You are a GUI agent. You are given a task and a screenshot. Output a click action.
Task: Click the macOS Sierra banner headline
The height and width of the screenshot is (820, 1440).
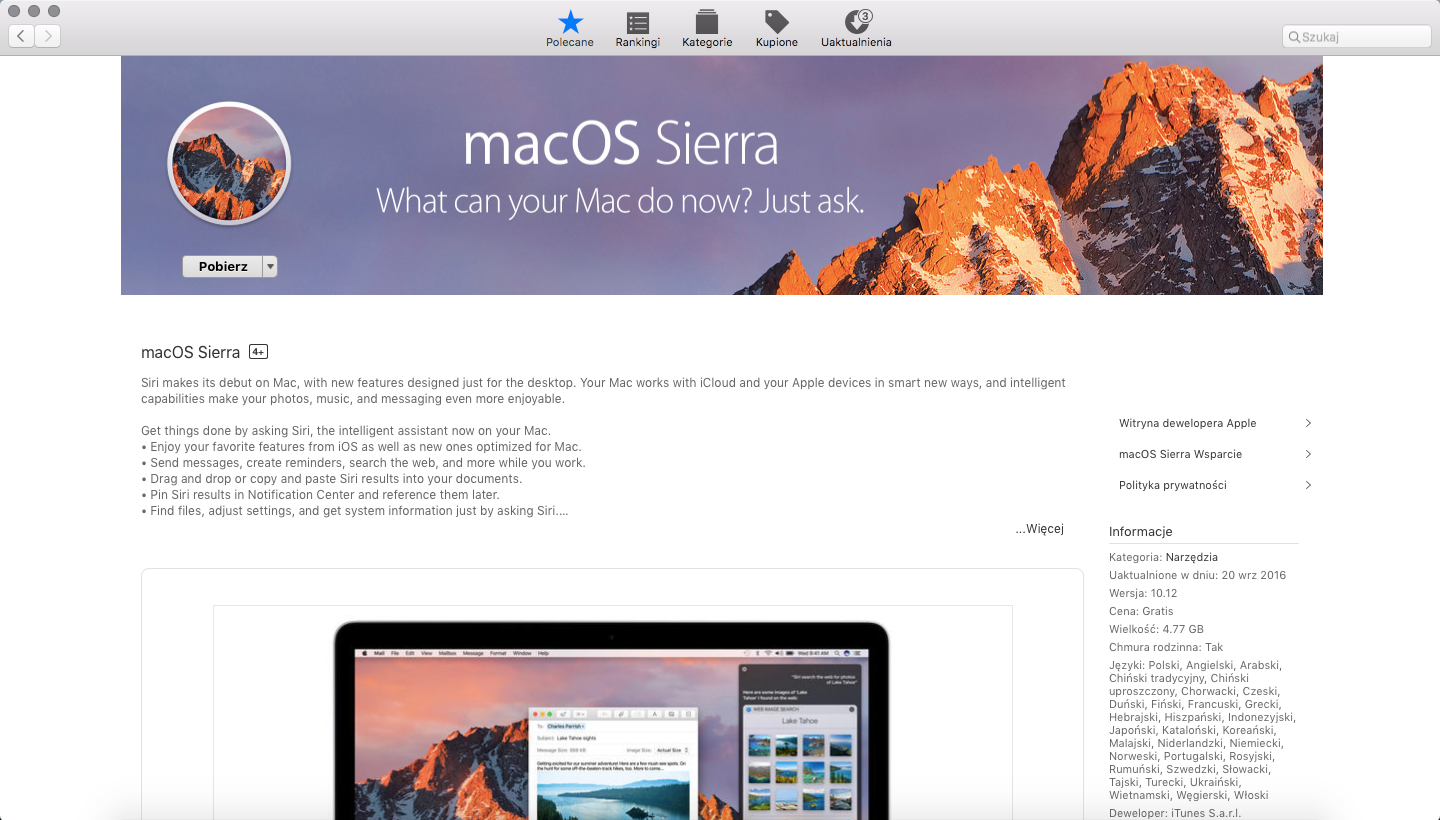[x=621, y=145]
